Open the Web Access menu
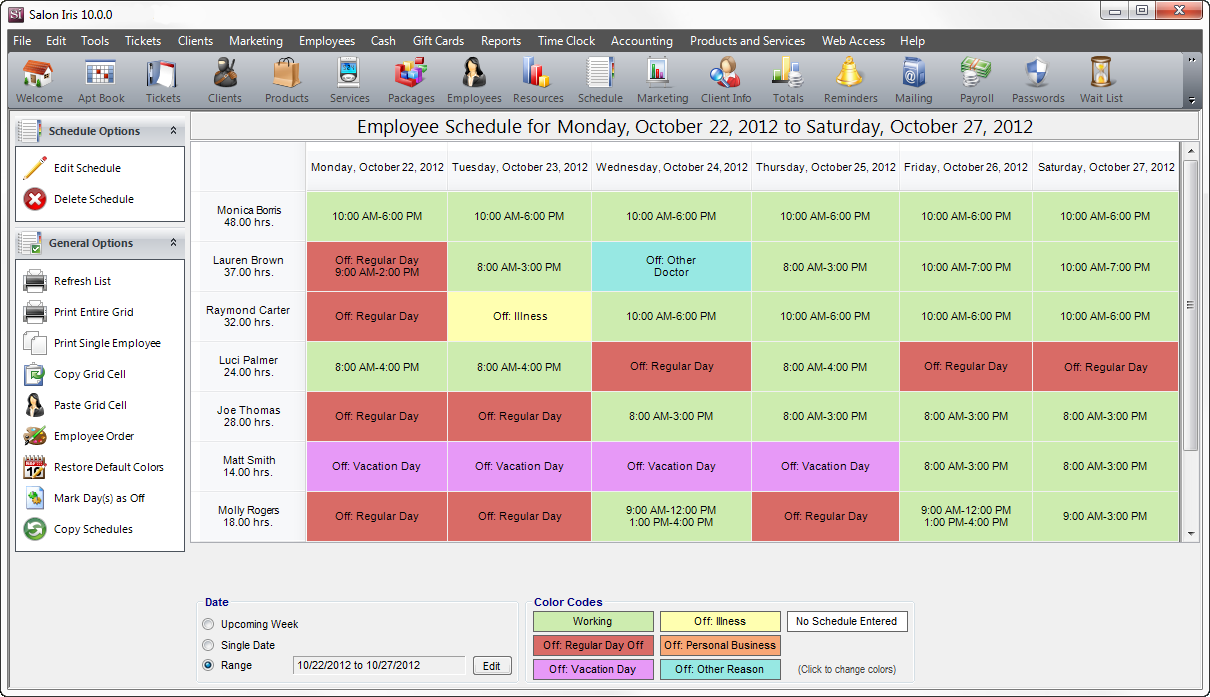 (853, 41)
